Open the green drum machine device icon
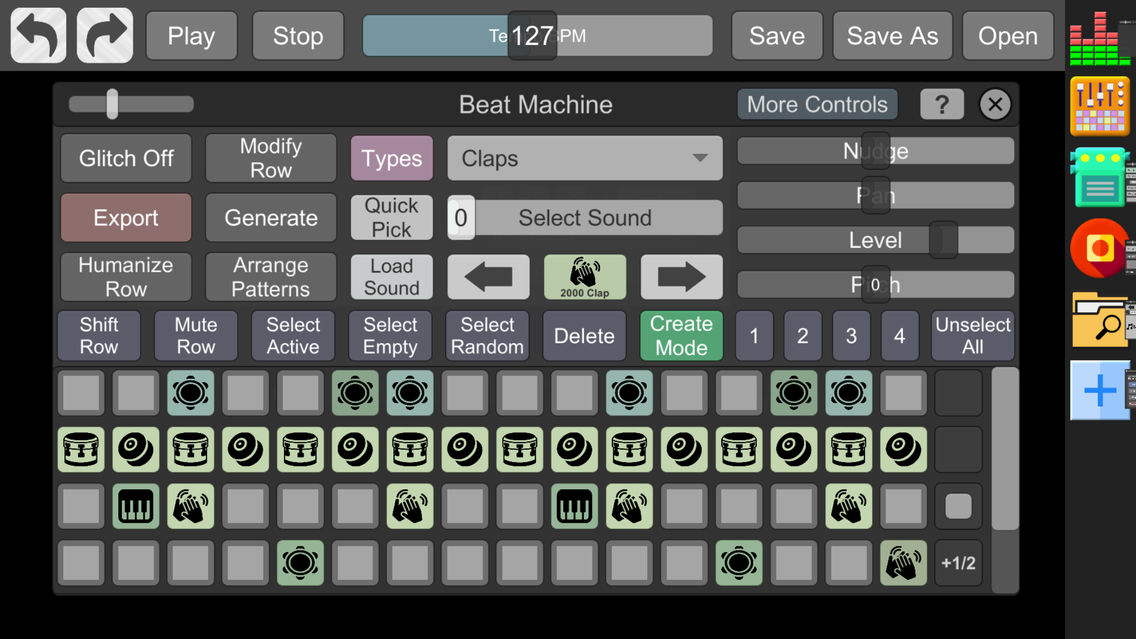 [x=1100, y=178]
